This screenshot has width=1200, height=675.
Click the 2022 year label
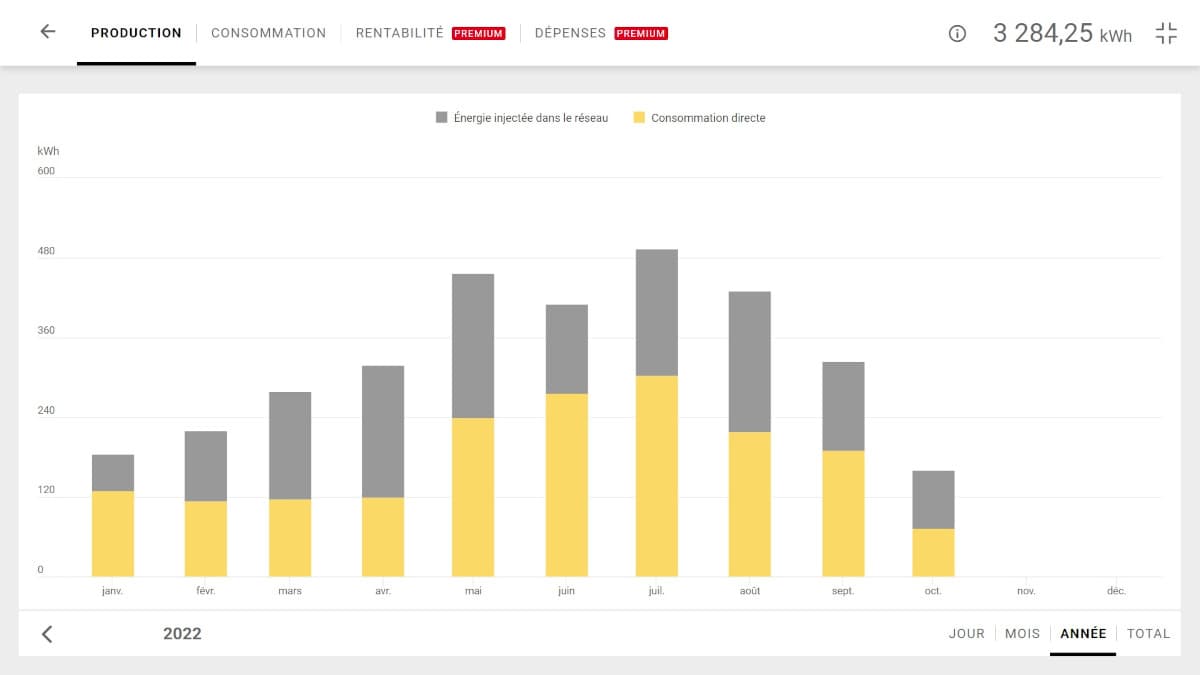[182, 633]
